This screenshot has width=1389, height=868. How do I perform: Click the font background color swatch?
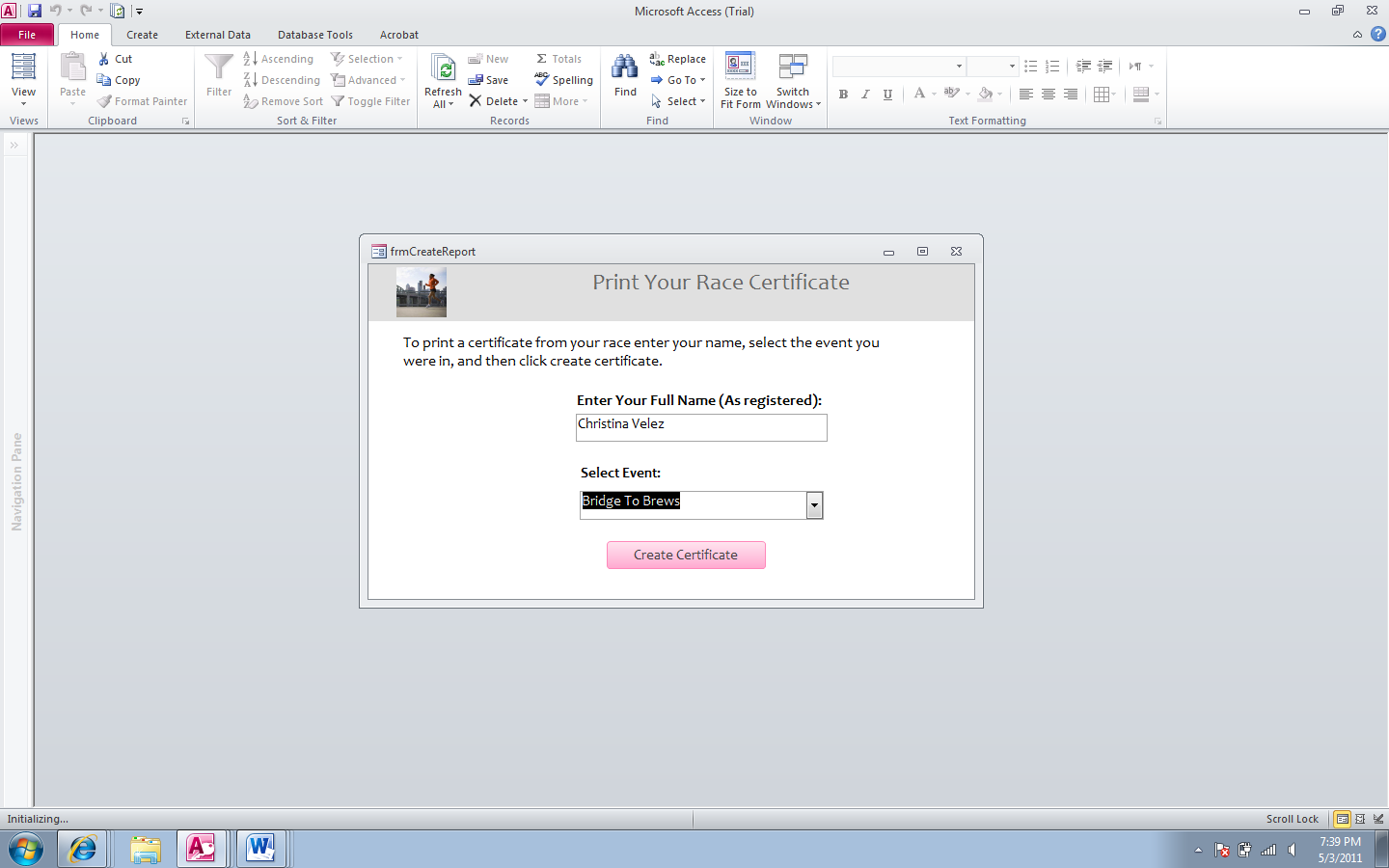point(985,94)
